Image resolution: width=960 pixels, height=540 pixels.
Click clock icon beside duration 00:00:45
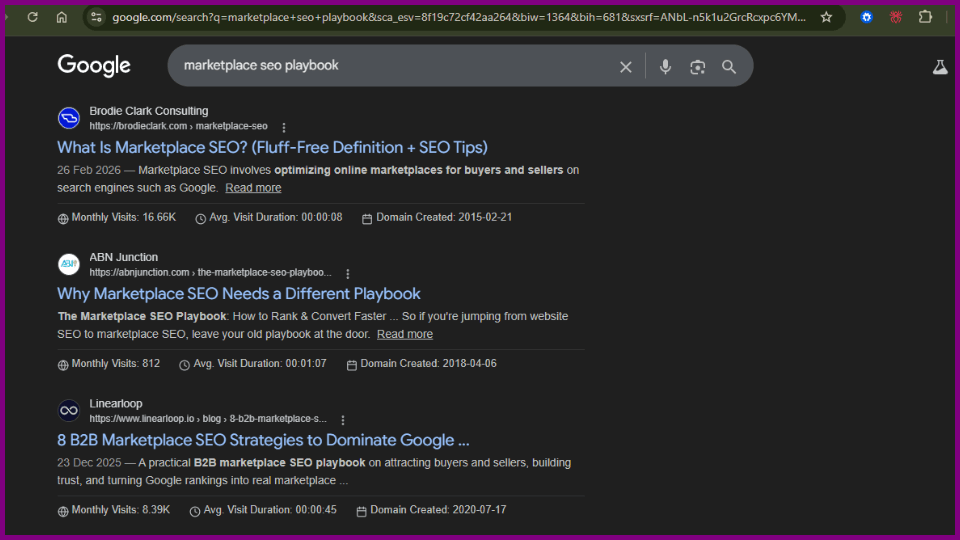(195, 511)
